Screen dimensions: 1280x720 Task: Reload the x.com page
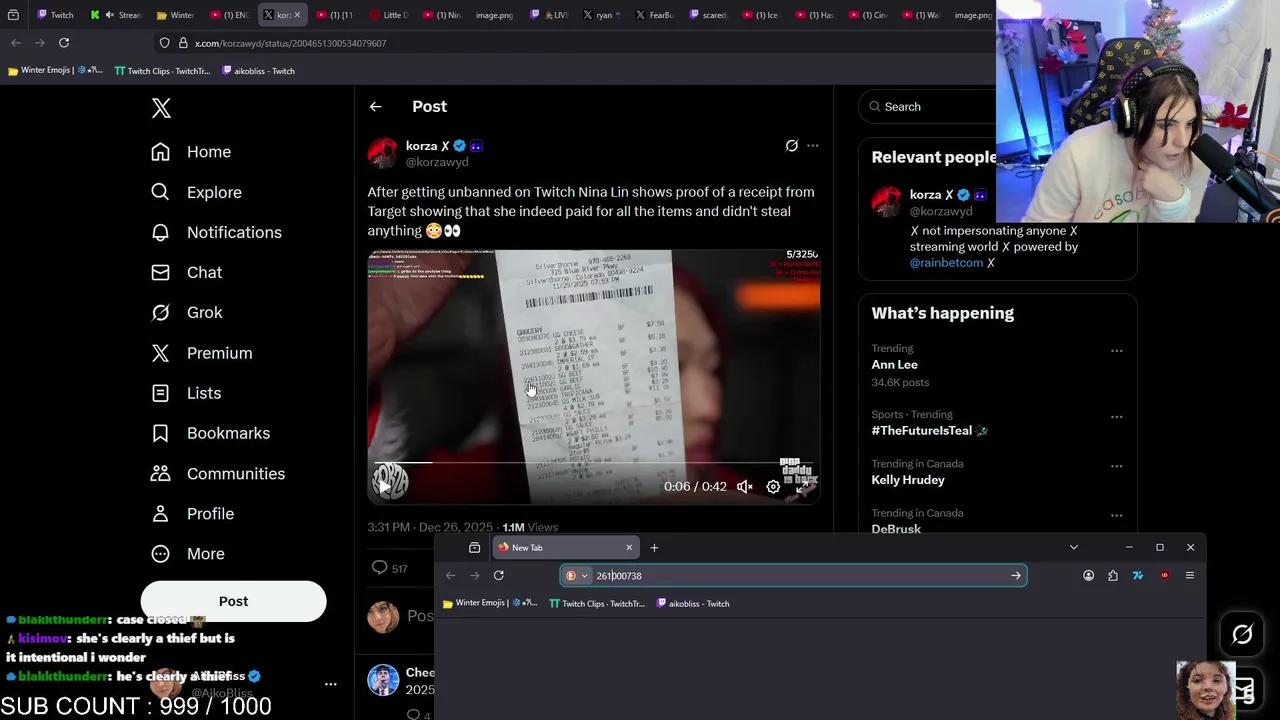pyautogui.click(x=64, y=43)
